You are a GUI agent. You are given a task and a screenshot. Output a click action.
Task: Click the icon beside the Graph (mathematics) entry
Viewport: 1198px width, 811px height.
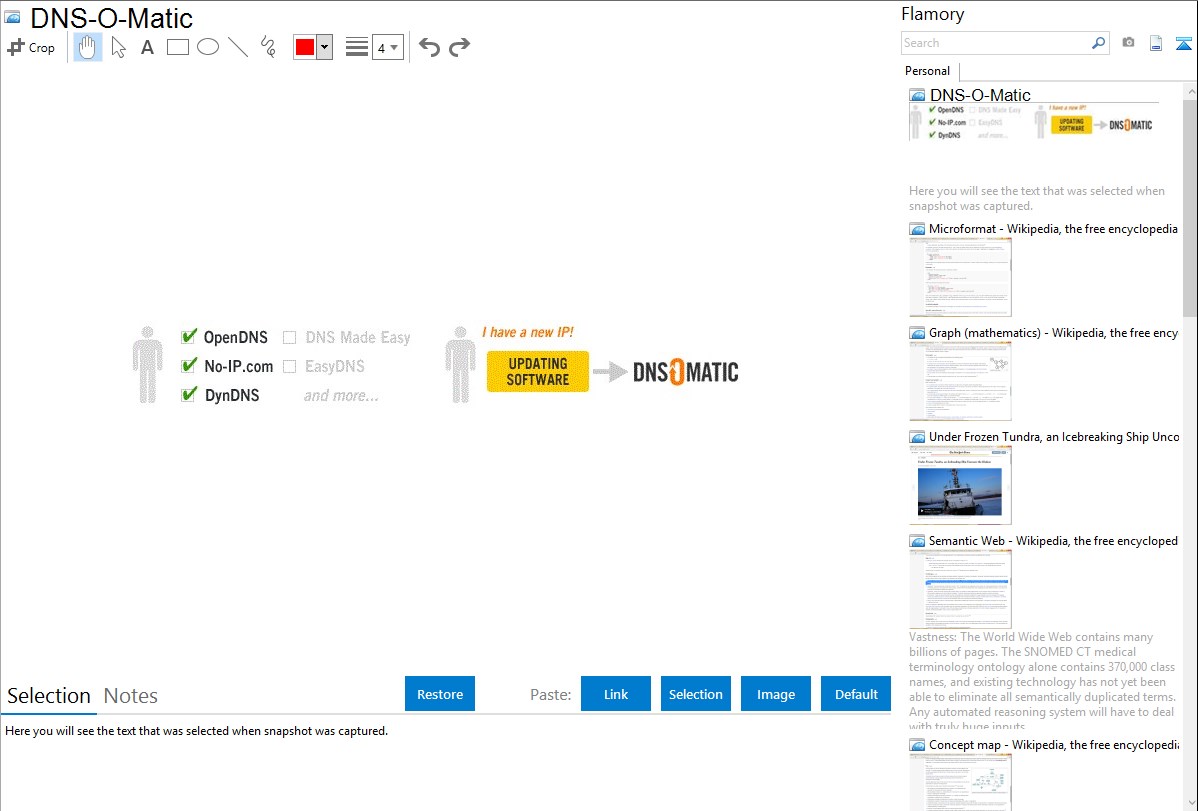pyautogui.click(x=918, y=333)
